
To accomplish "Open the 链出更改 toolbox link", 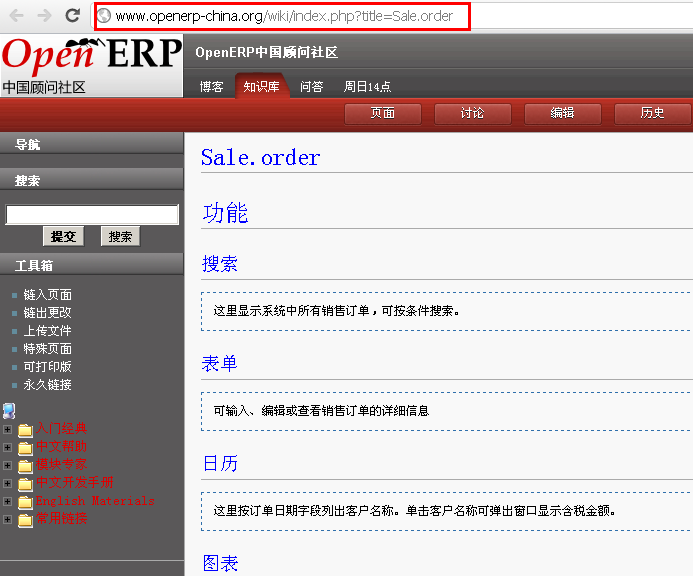I will pos(48,313).
